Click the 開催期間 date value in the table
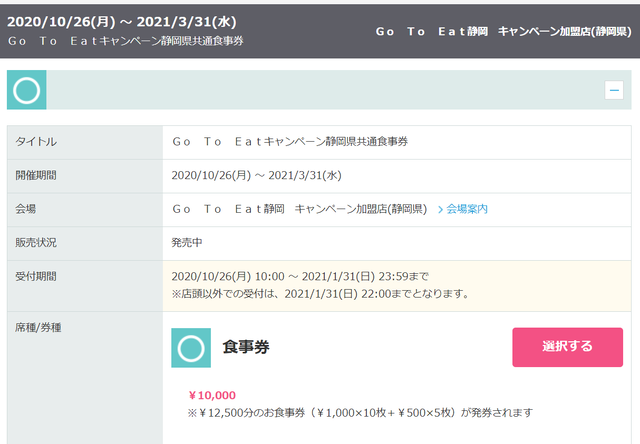 pyautogui.click(x=256, y=175)
